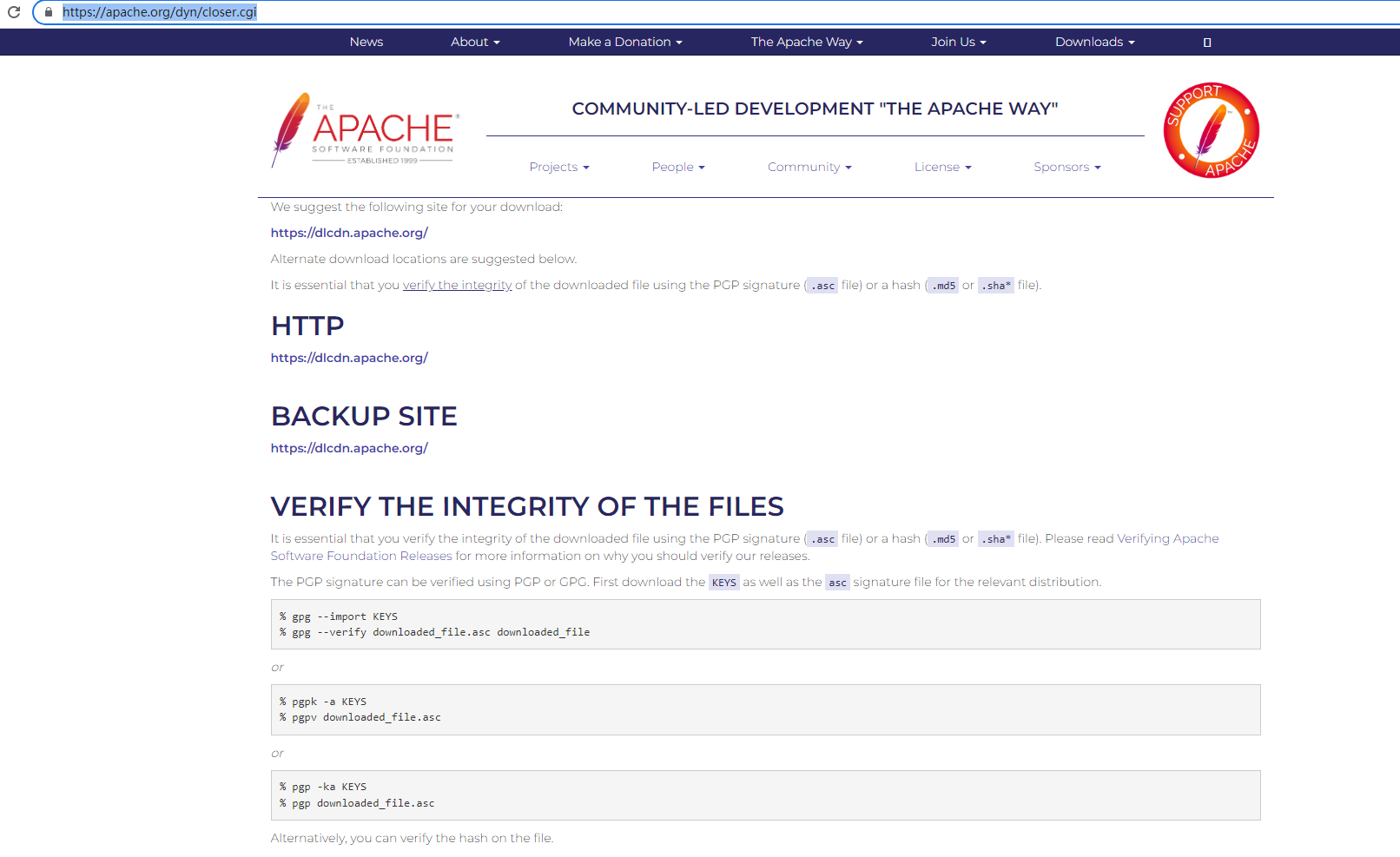
Task: Open the Downloads dropdown menu
Action: click(x=1095, y=42)
